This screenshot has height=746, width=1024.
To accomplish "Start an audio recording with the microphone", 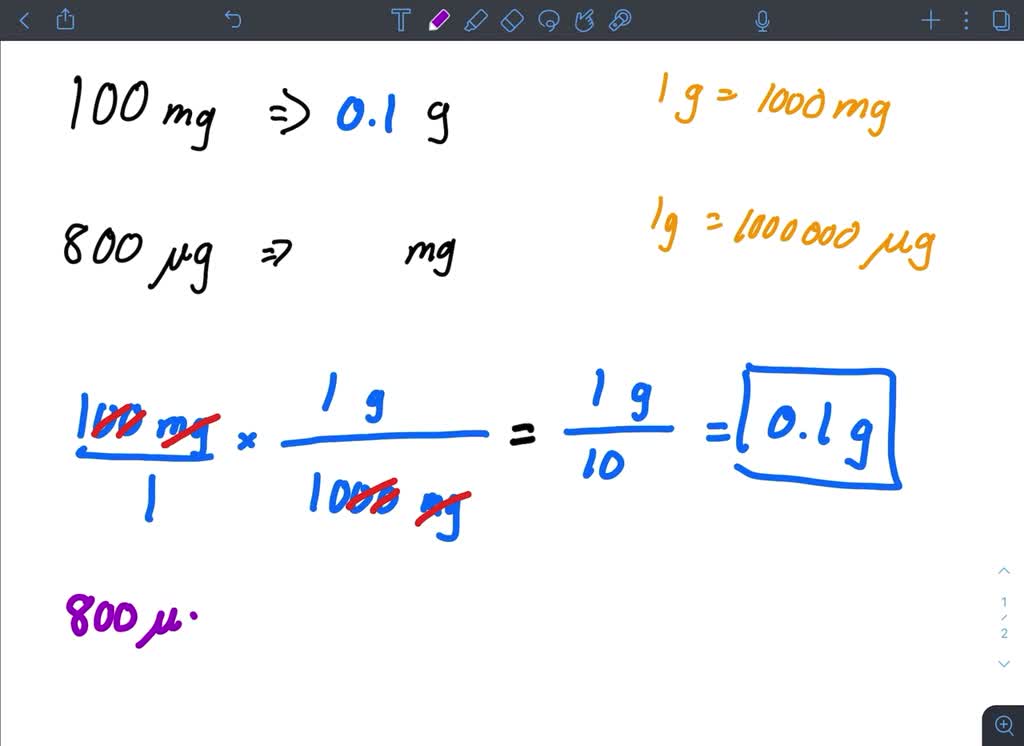I will tap(762, 19).
